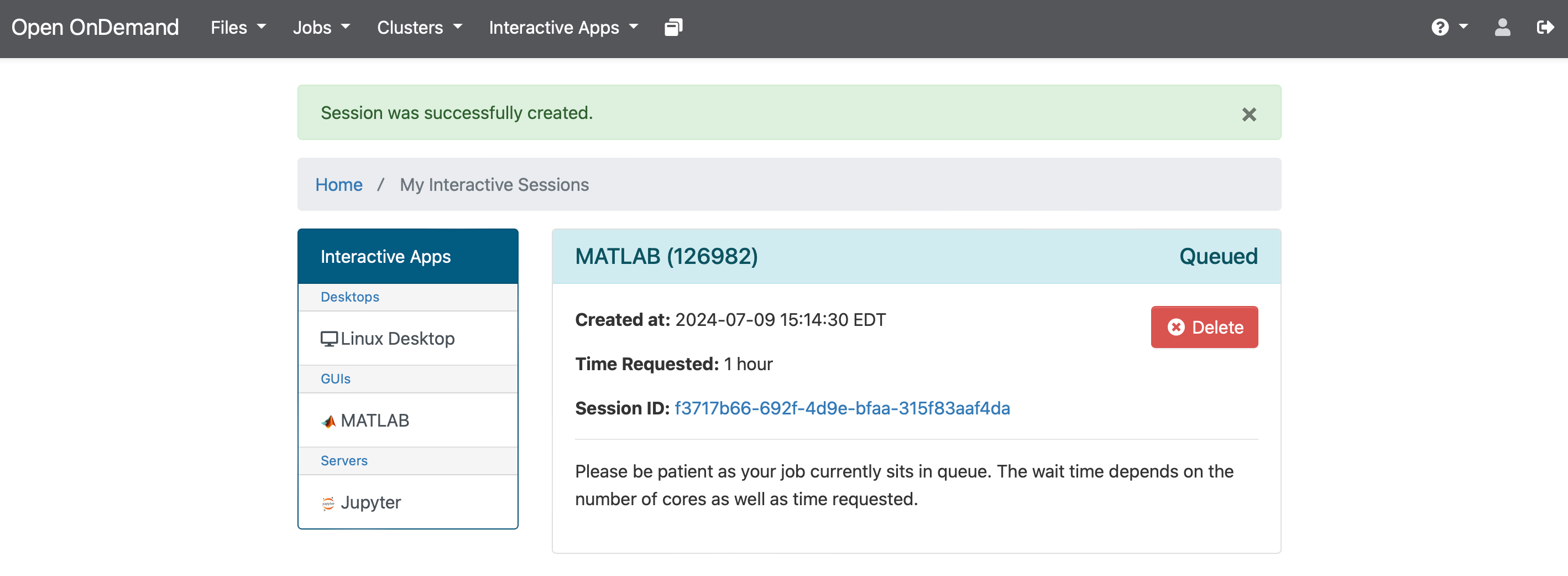Dismiss the session created alert
The height and width of the screenshot is (576, 1568).
pos(1248,115)
